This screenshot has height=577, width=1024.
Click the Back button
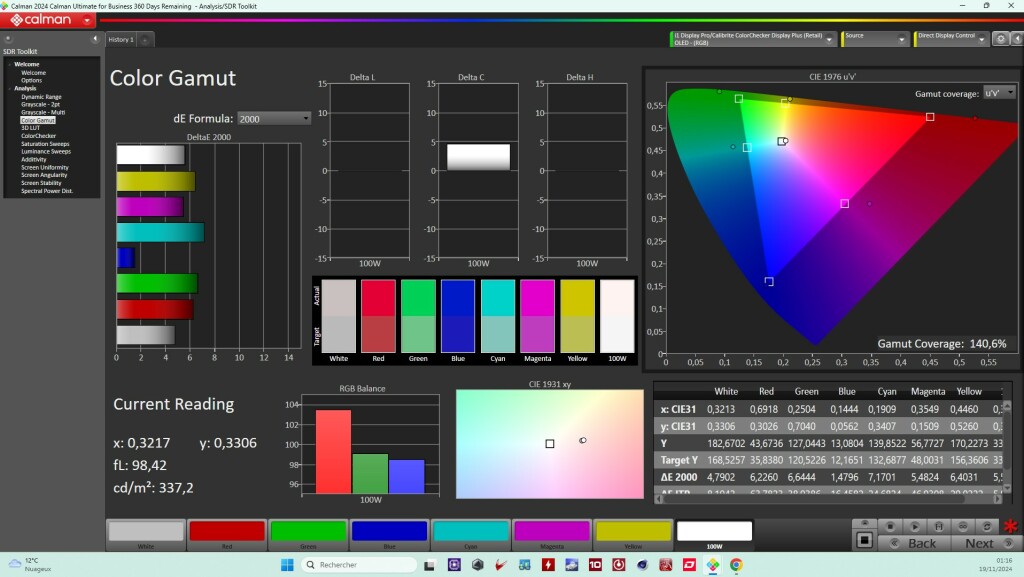914,543
